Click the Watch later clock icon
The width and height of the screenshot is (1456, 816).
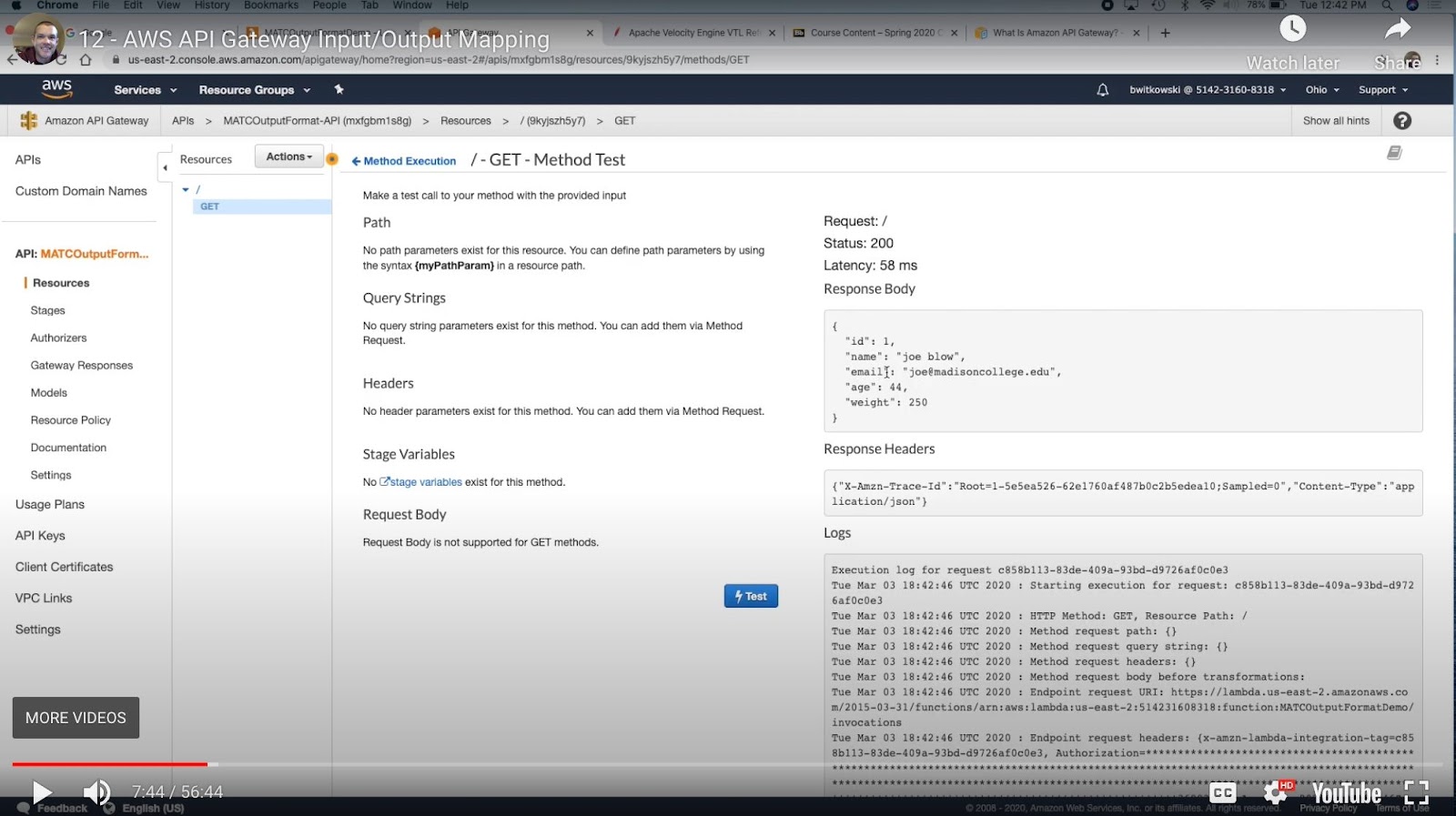tap(1292, 29)
